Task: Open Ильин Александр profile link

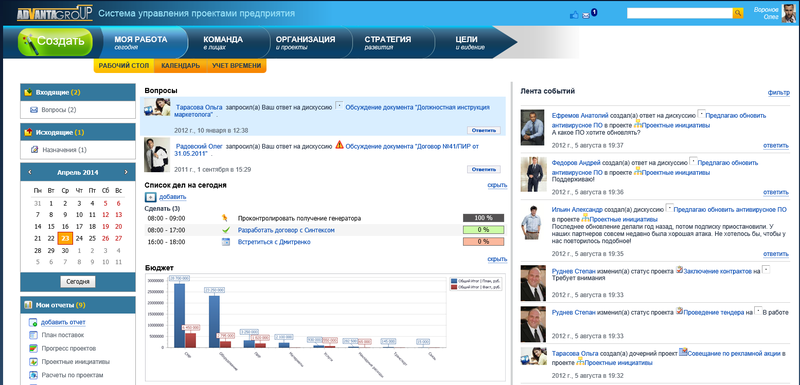Action: click(x=577, y=210)
